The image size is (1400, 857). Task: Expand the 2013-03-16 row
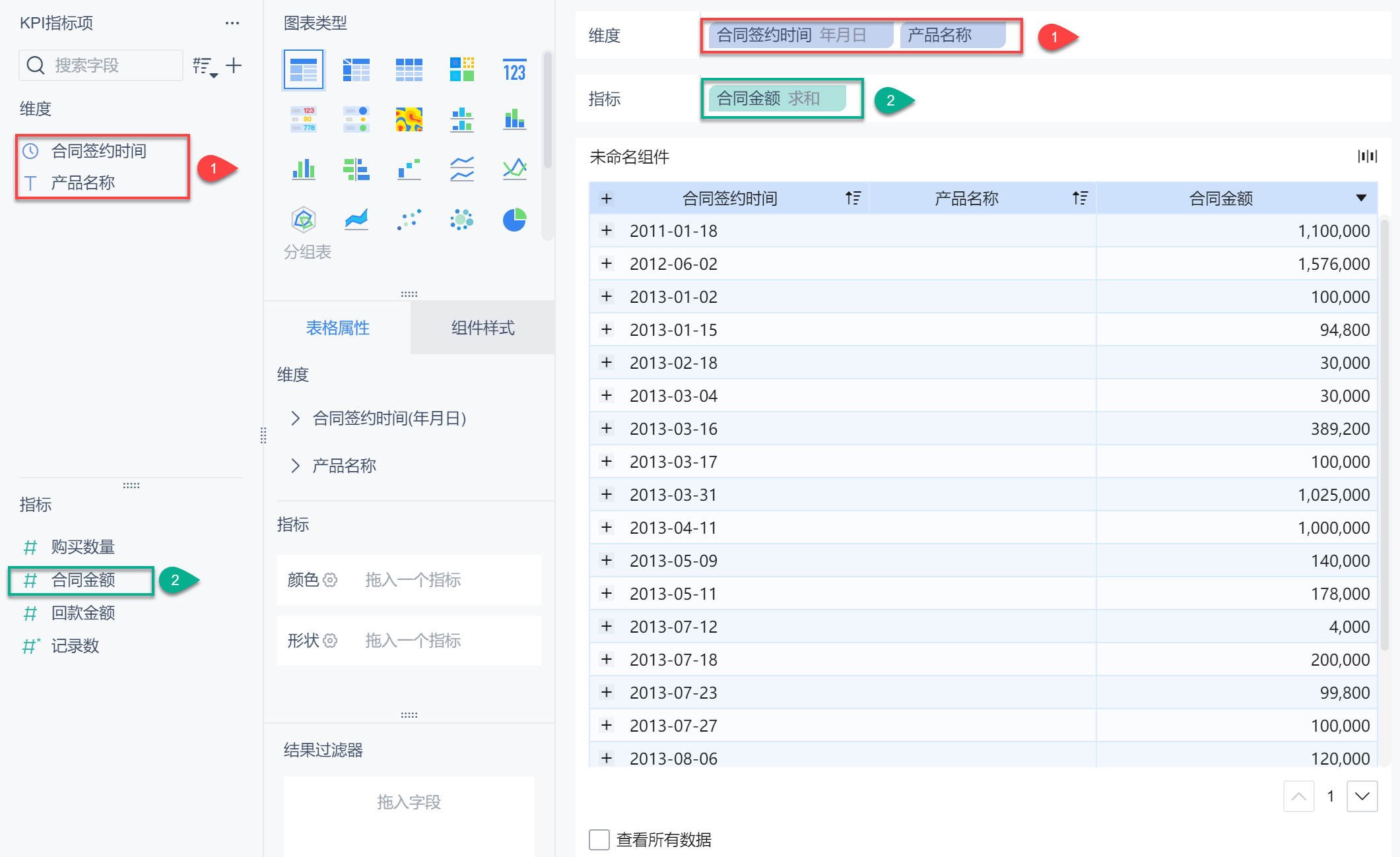(607, 429)
